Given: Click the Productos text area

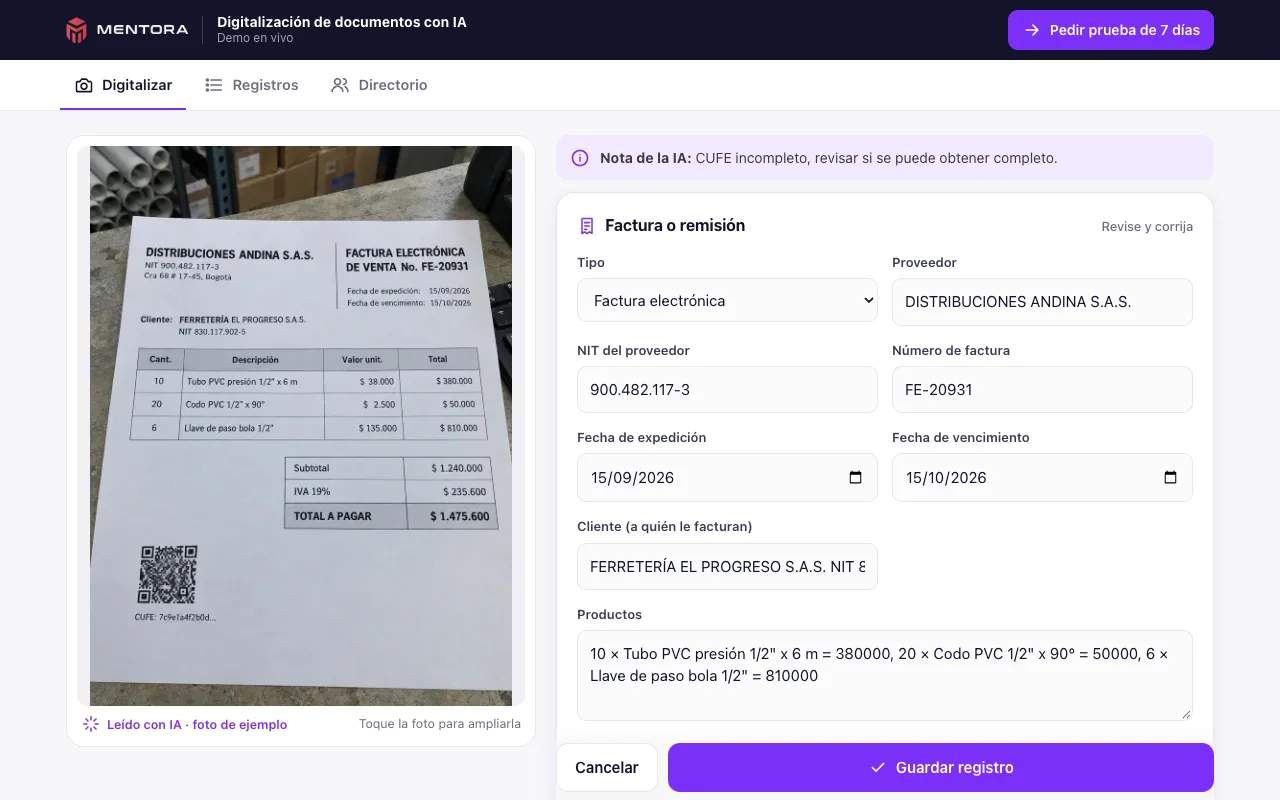Looking at the screenshot, I should click(885, 675).
